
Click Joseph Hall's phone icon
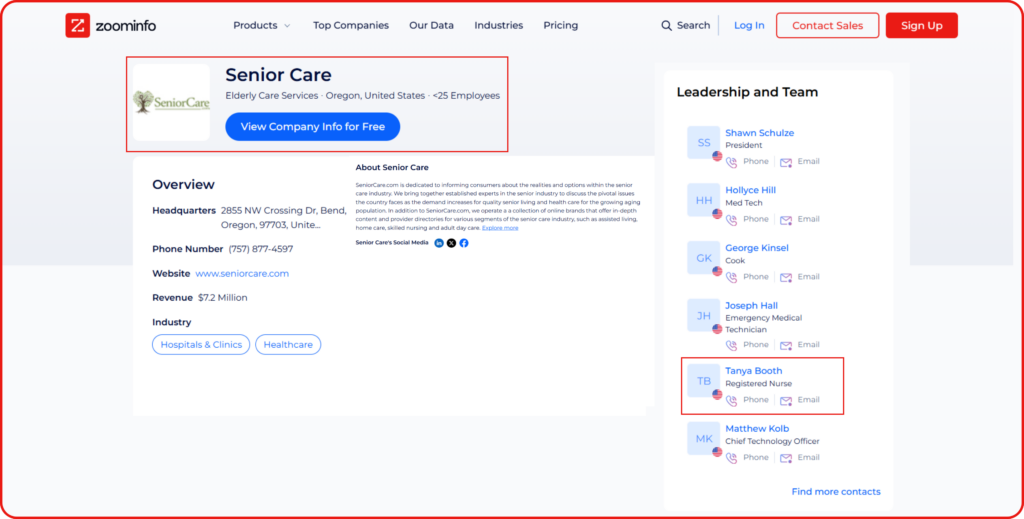point(731,345)
